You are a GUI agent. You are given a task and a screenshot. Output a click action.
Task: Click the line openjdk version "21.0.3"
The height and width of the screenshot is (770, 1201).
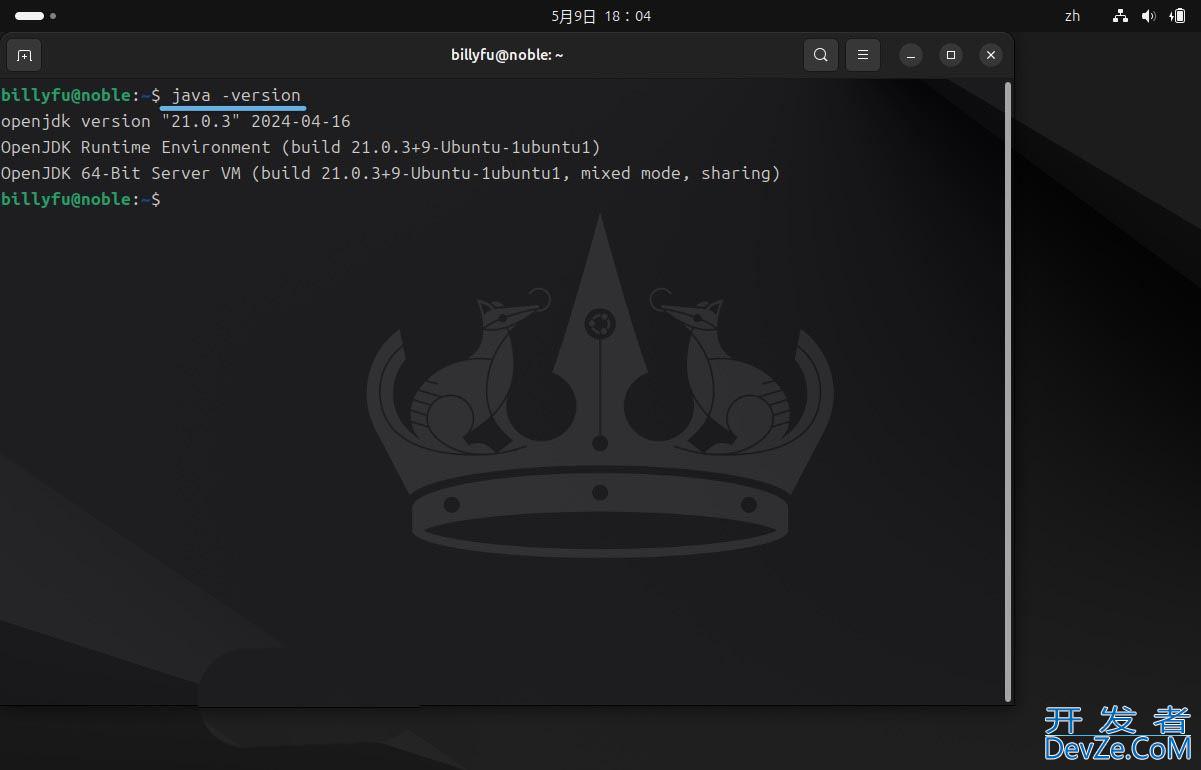click(x=176, y=121)
